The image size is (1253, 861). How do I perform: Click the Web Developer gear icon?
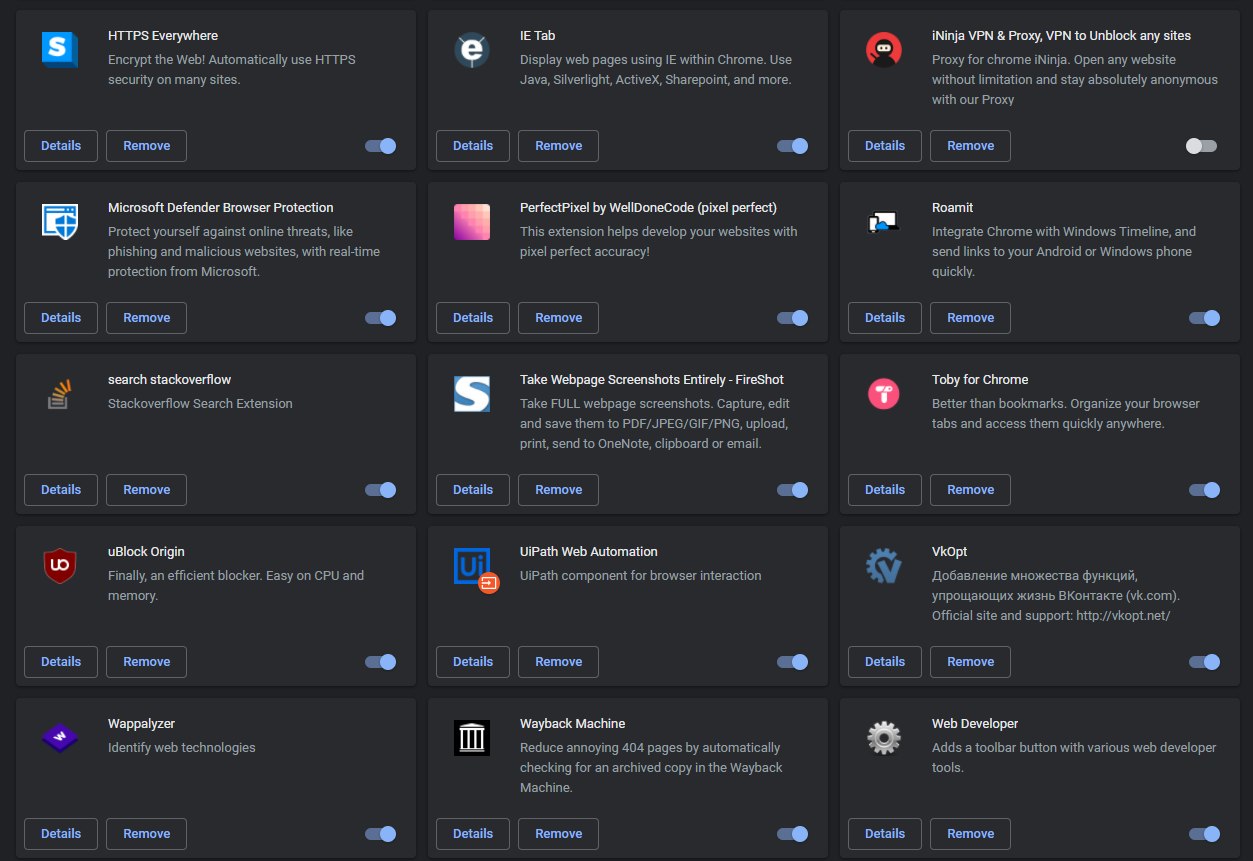tap(884, 738)
